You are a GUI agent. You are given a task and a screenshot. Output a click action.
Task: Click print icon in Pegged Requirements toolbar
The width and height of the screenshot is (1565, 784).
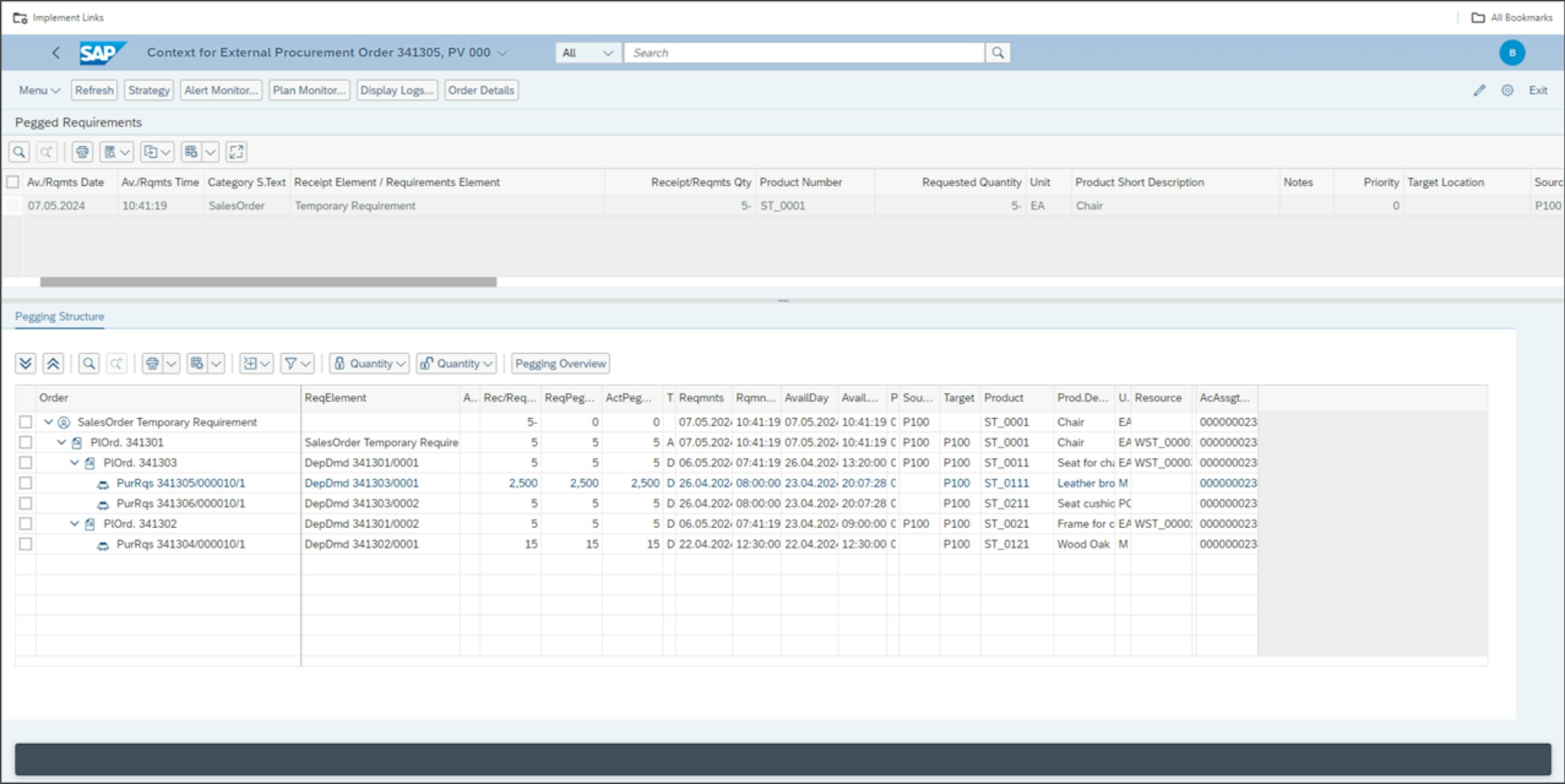(82, 152)
